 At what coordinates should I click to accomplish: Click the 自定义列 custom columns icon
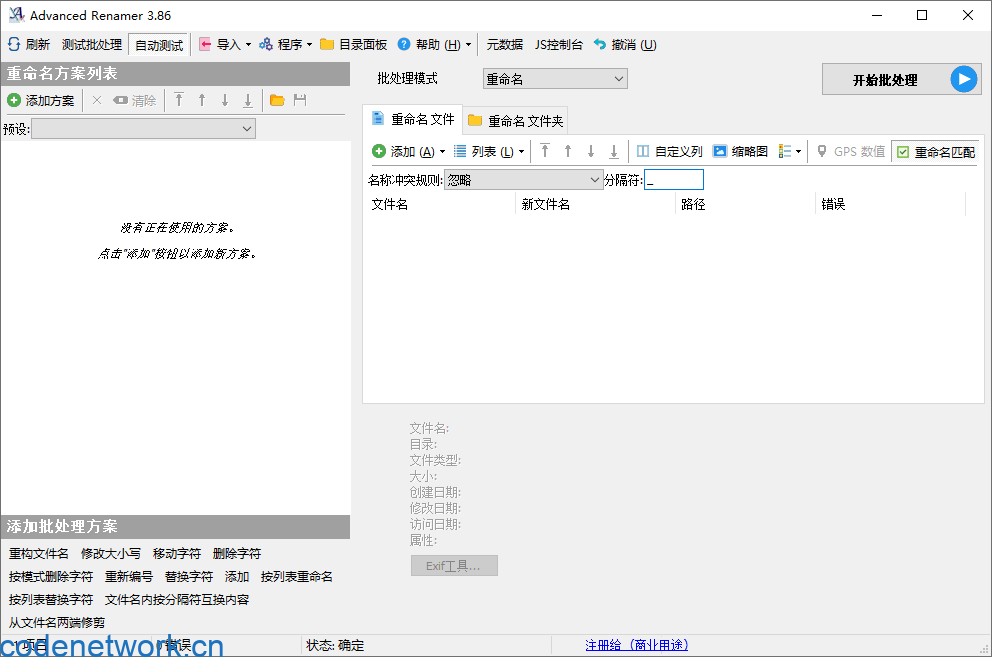[643, 151]
